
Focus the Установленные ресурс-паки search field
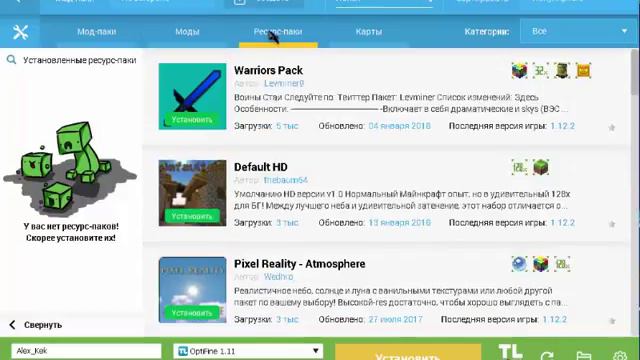click(x=80, y=60)
